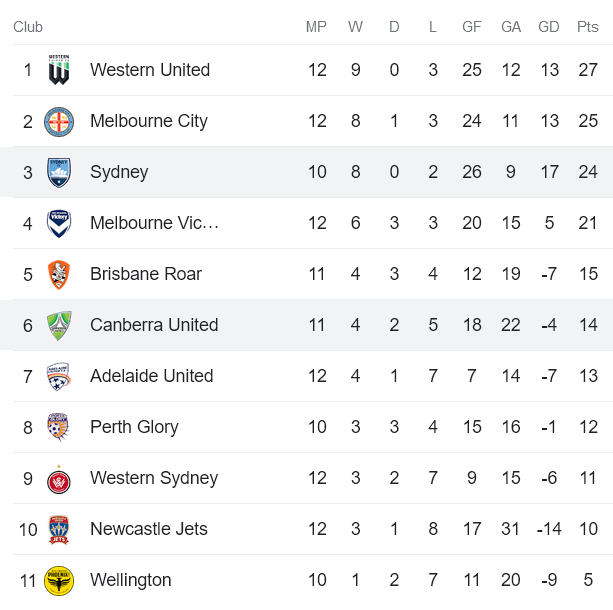613x610 pixels.
Task: Click the Pts column header
Action: [588, 27]
